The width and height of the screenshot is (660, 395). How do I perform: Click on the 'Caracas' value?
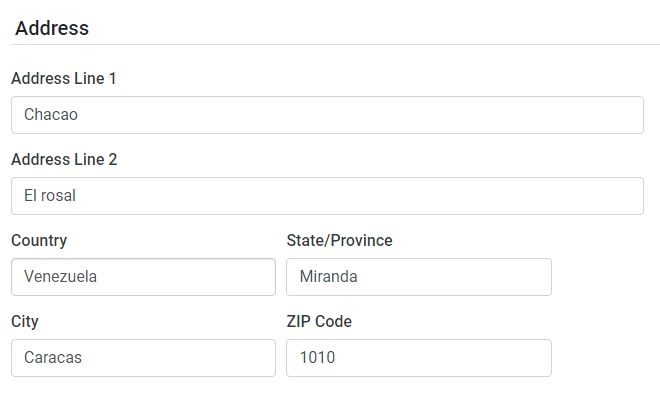(53, 357)
